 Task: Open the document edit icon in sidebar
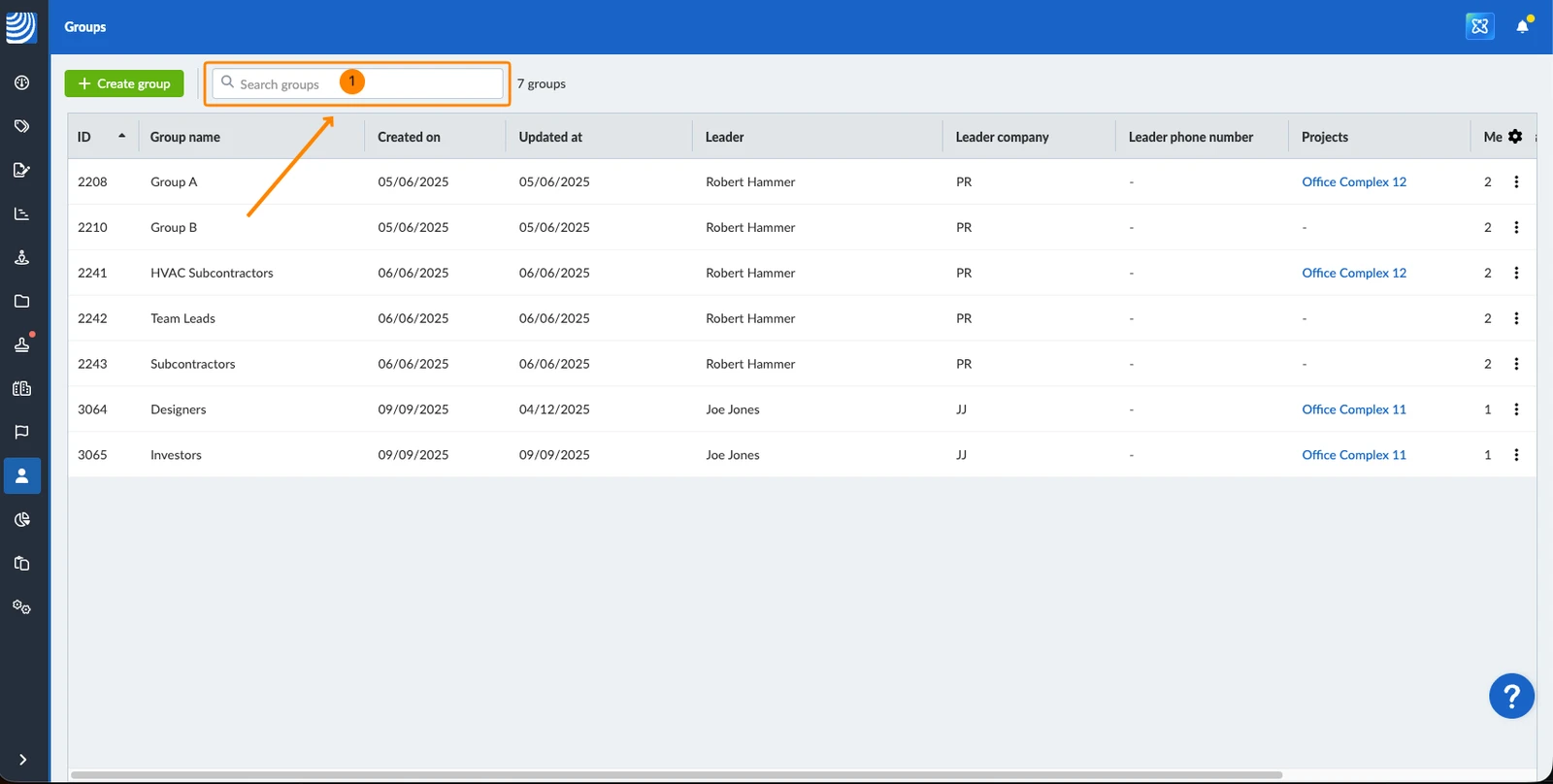[21, 170]
